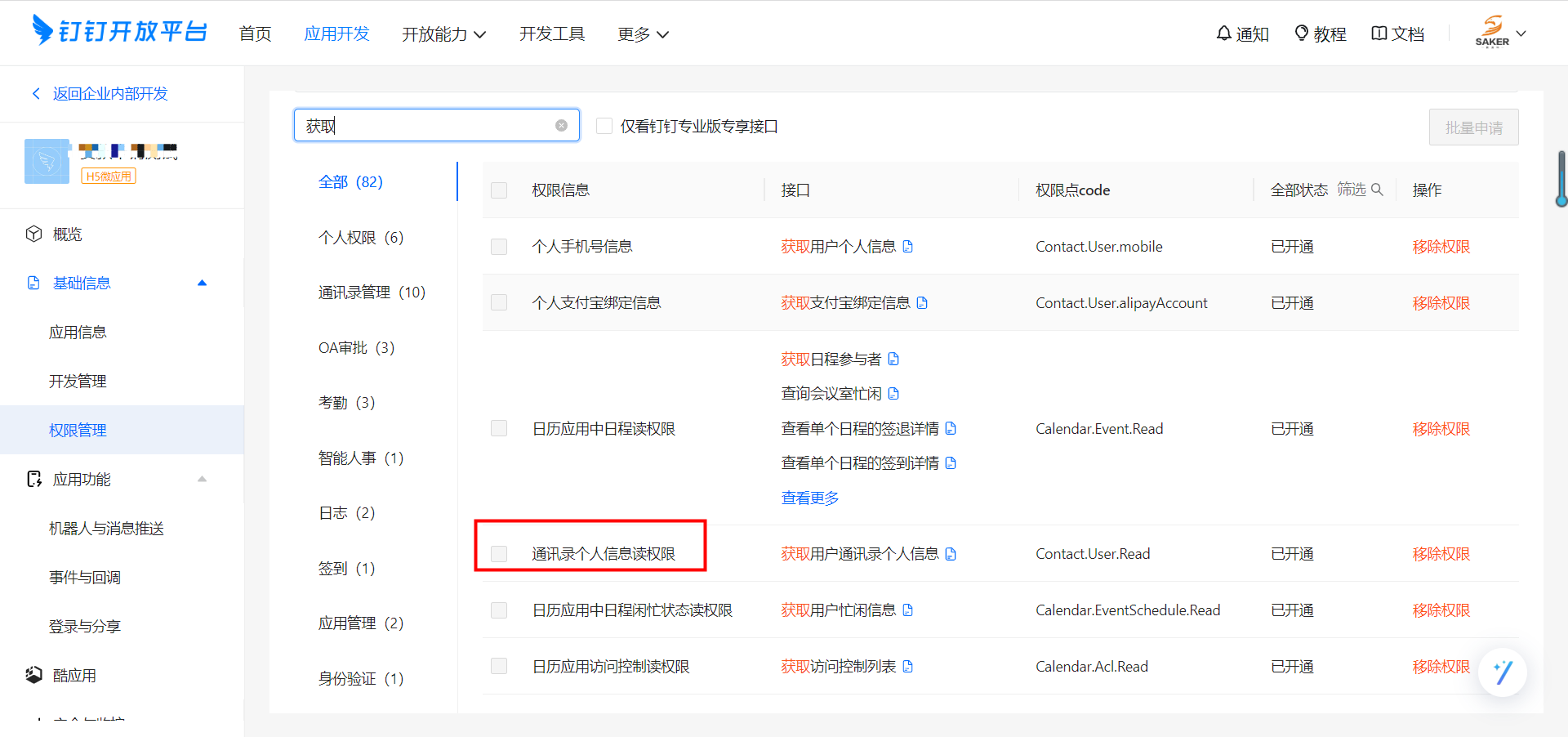Click 移除权限 for Calendar.Event.Read
This screenshot has height=737, width=1568.
(x=1441, y=429)
